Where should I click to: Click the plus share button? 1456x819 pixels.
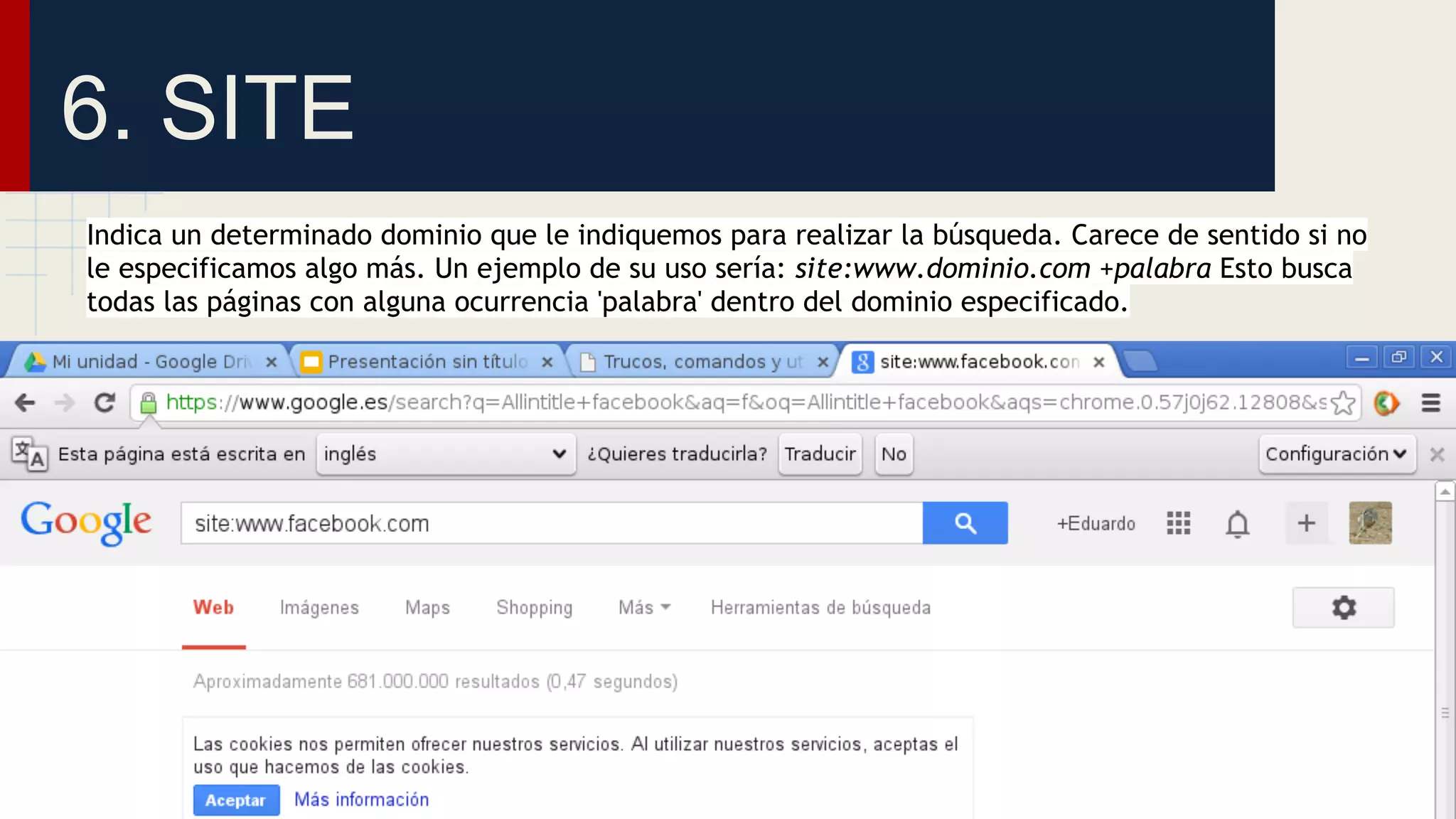[1306, 523]
